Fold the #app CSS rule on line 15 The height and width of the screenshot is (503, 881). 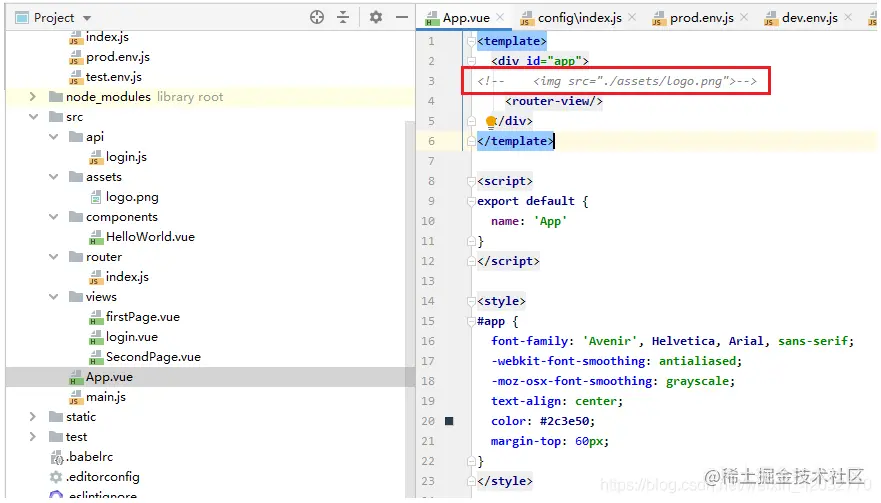coord(471,321)
